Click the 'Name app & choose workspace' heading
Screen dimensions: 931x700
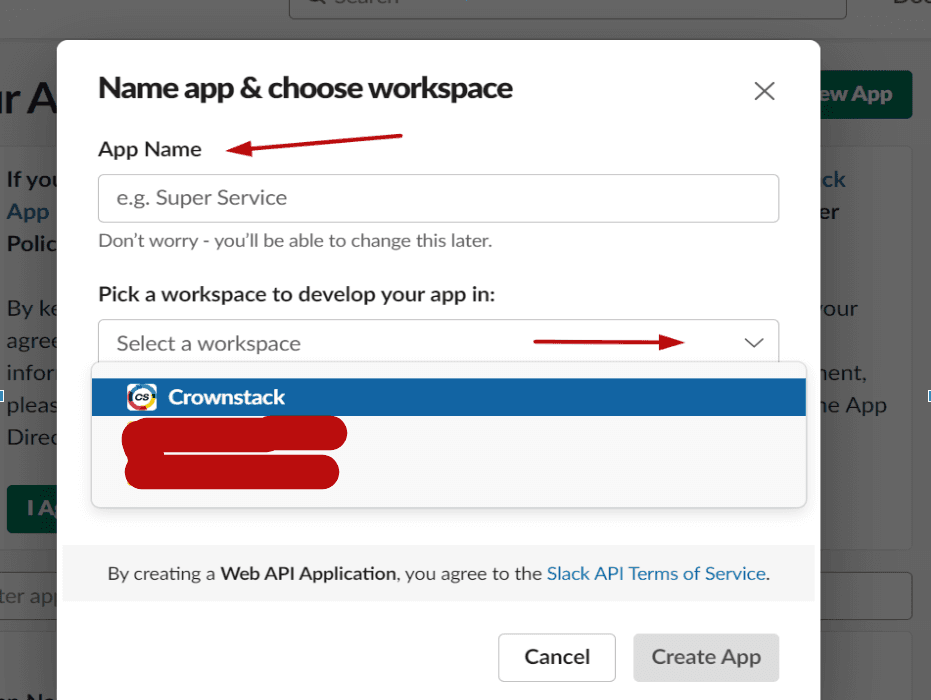click(x=305, y=88)
